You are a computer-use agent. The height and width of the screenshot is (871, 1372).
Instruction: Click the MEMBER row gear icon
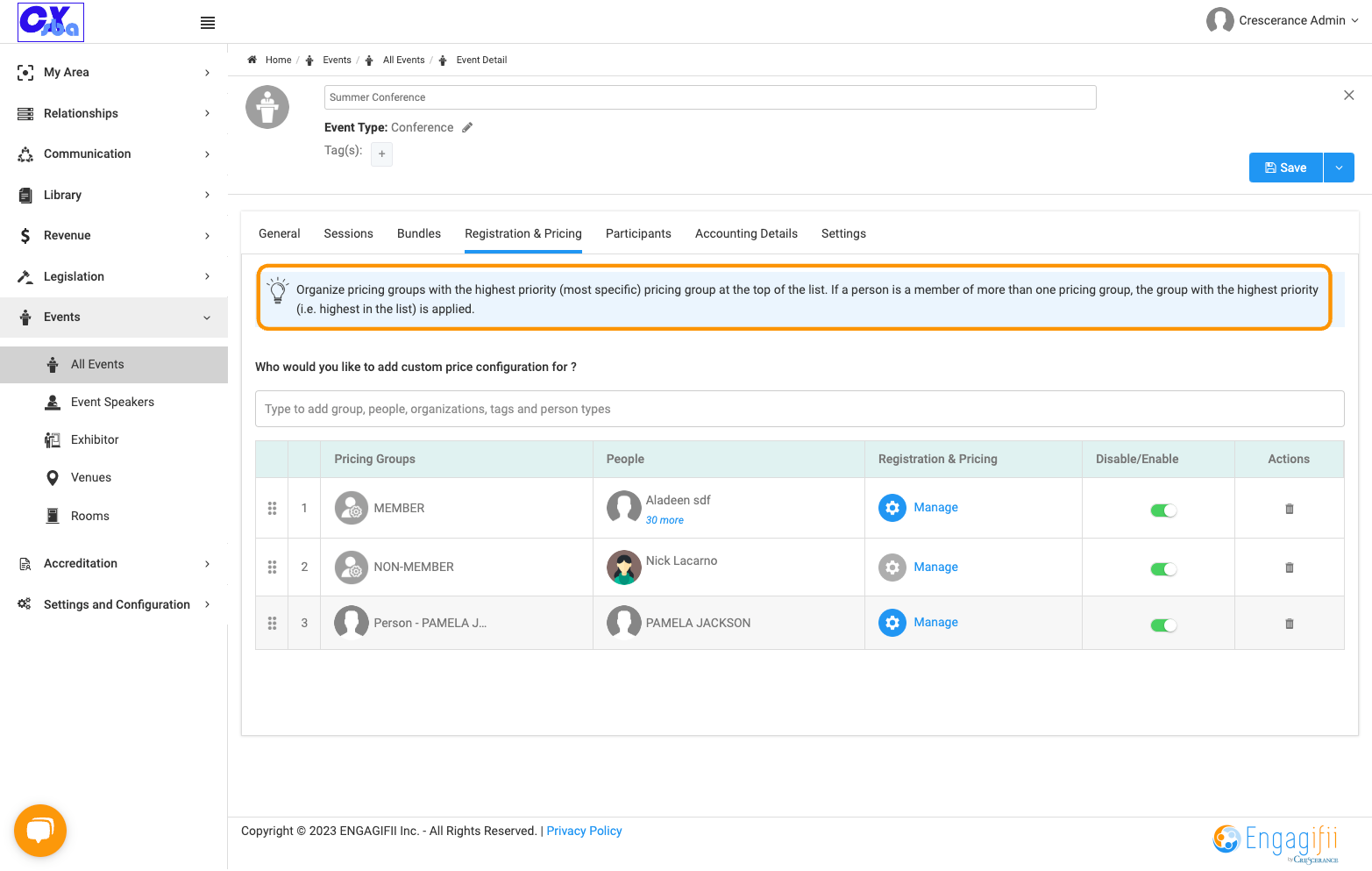(x=892, y=508)
